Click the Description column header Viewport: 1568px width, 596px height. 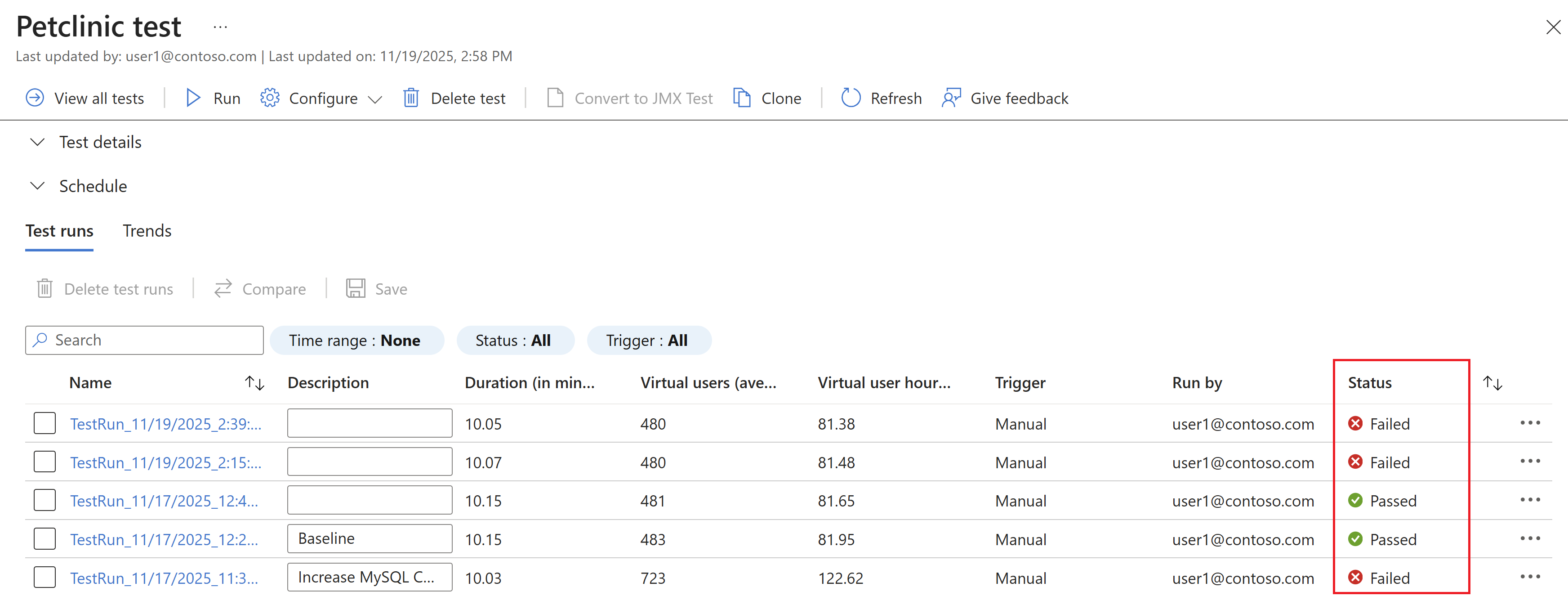328,383
